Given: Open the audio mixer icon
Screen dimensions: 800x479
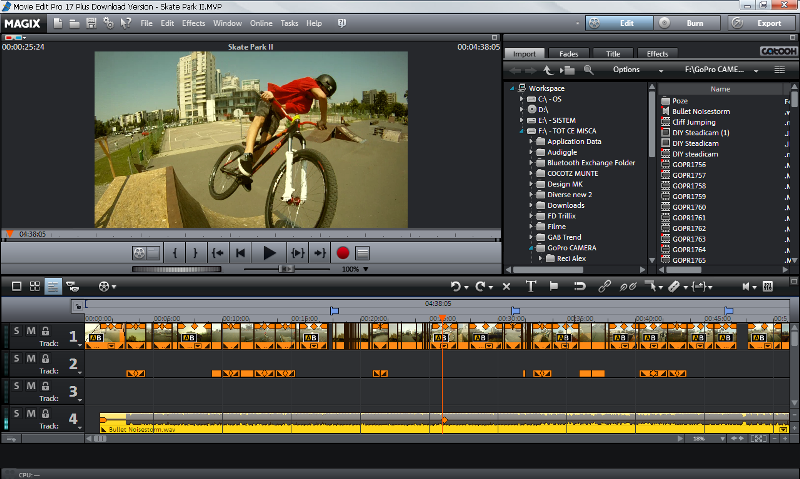Looking at the screenshot, I should pyautogui.click(x=768, y=286).
